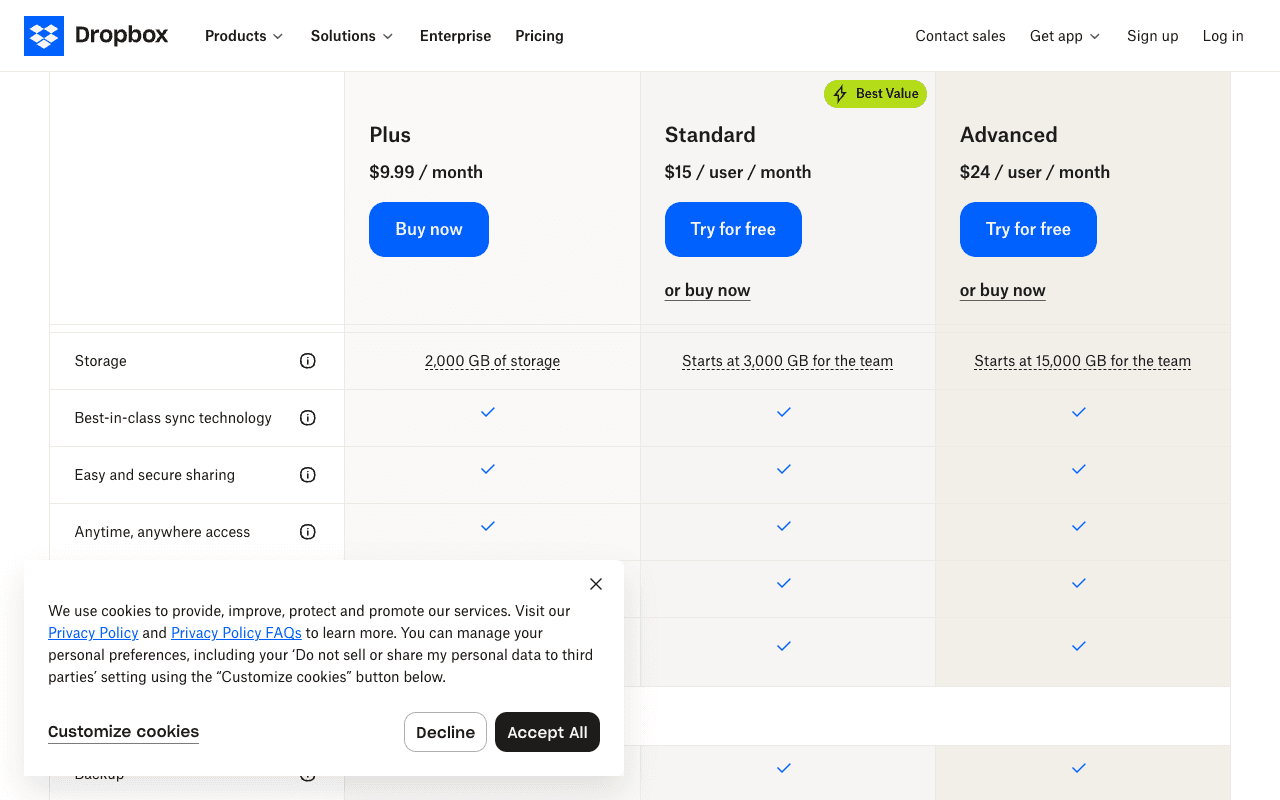The image size is (1280, 800).
Task: Click the Advanced plan heading
Action: [x=1009, y=135]
